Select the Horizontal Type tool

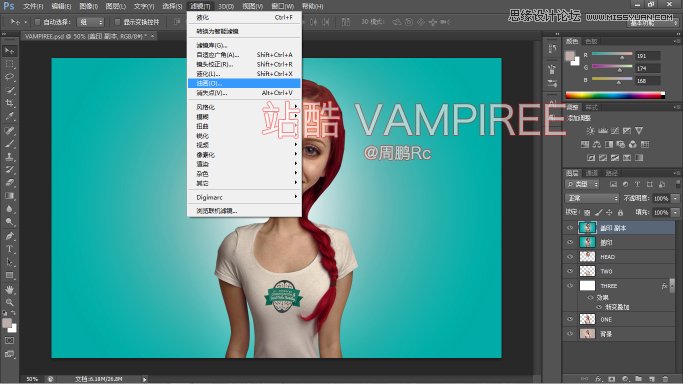coord(9,249)
